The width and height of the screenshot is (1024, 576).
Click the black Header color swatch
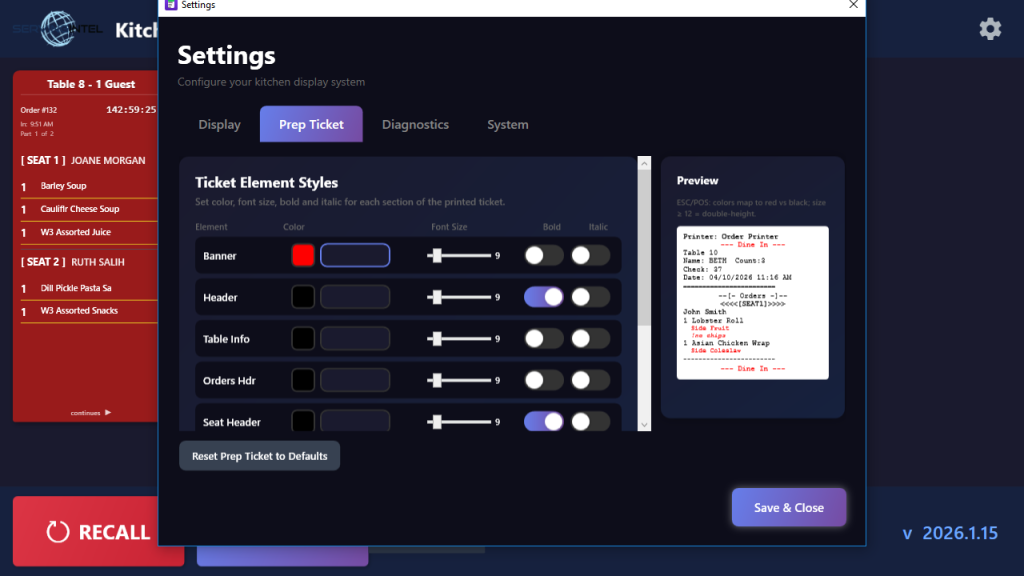tap(303, 297)
